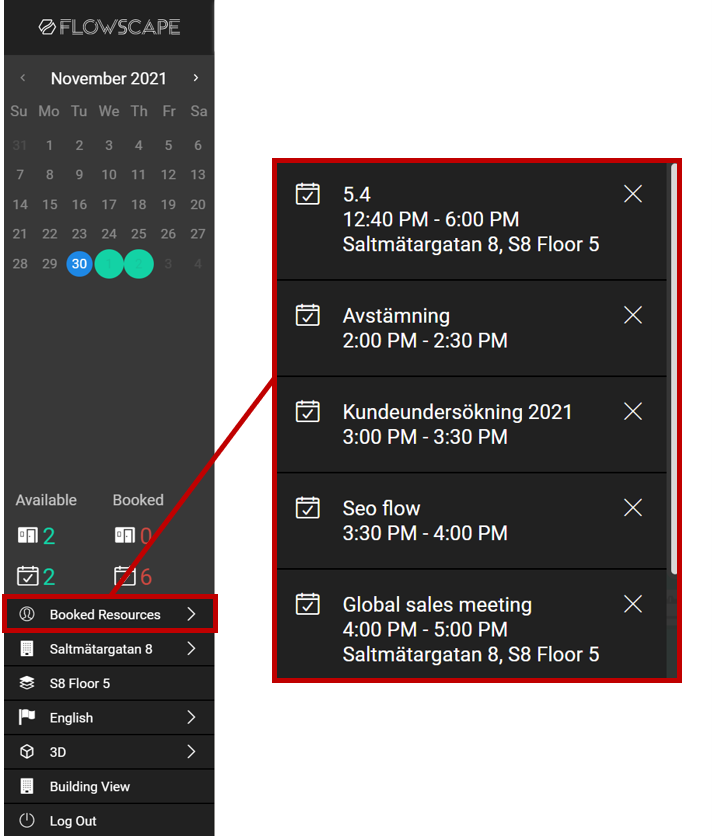Viewport: 712px width, 836px height.
Task: Open the Booked Resources menu item
Action: tap(109, 614)
